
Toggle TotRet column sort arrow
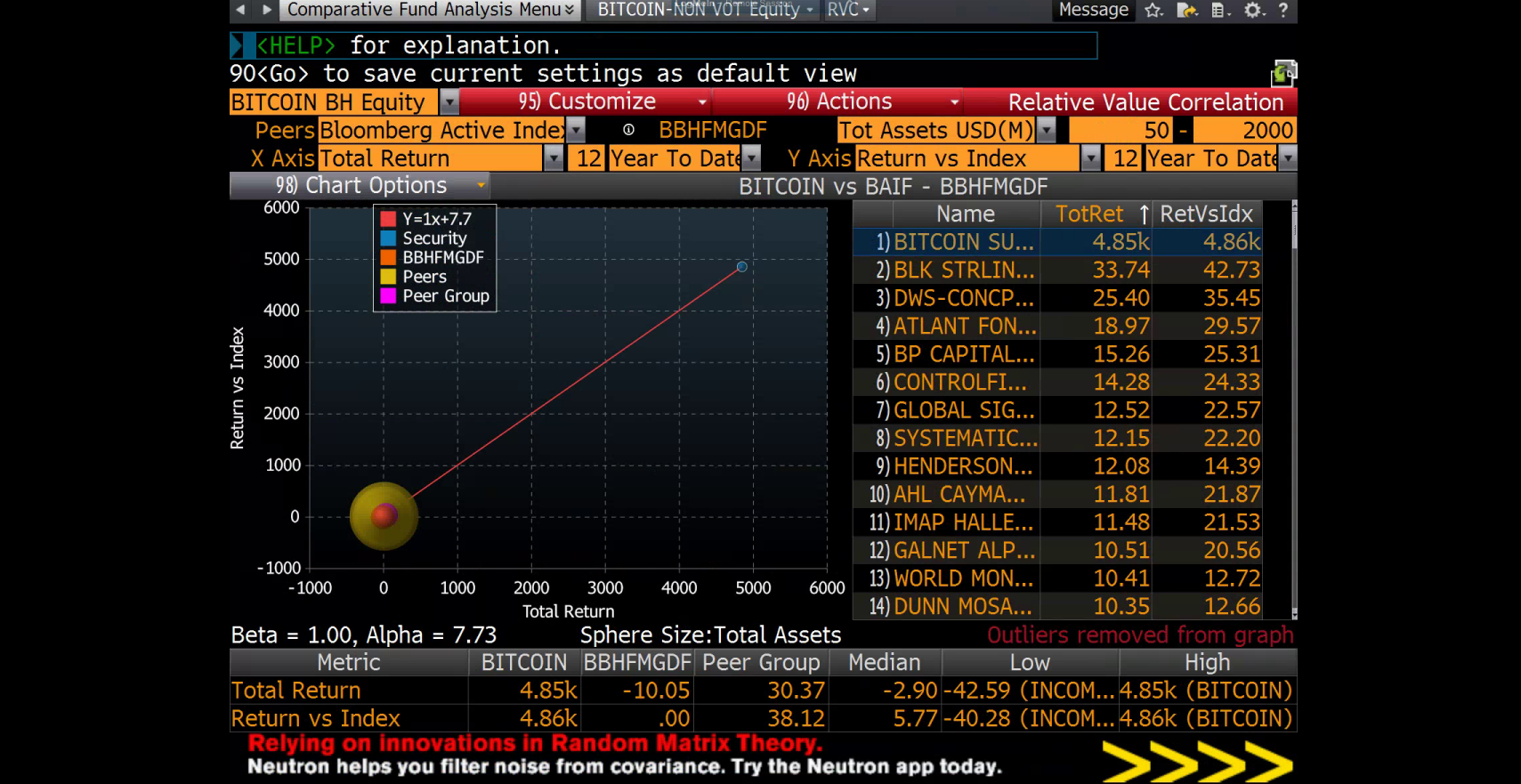1144,214
